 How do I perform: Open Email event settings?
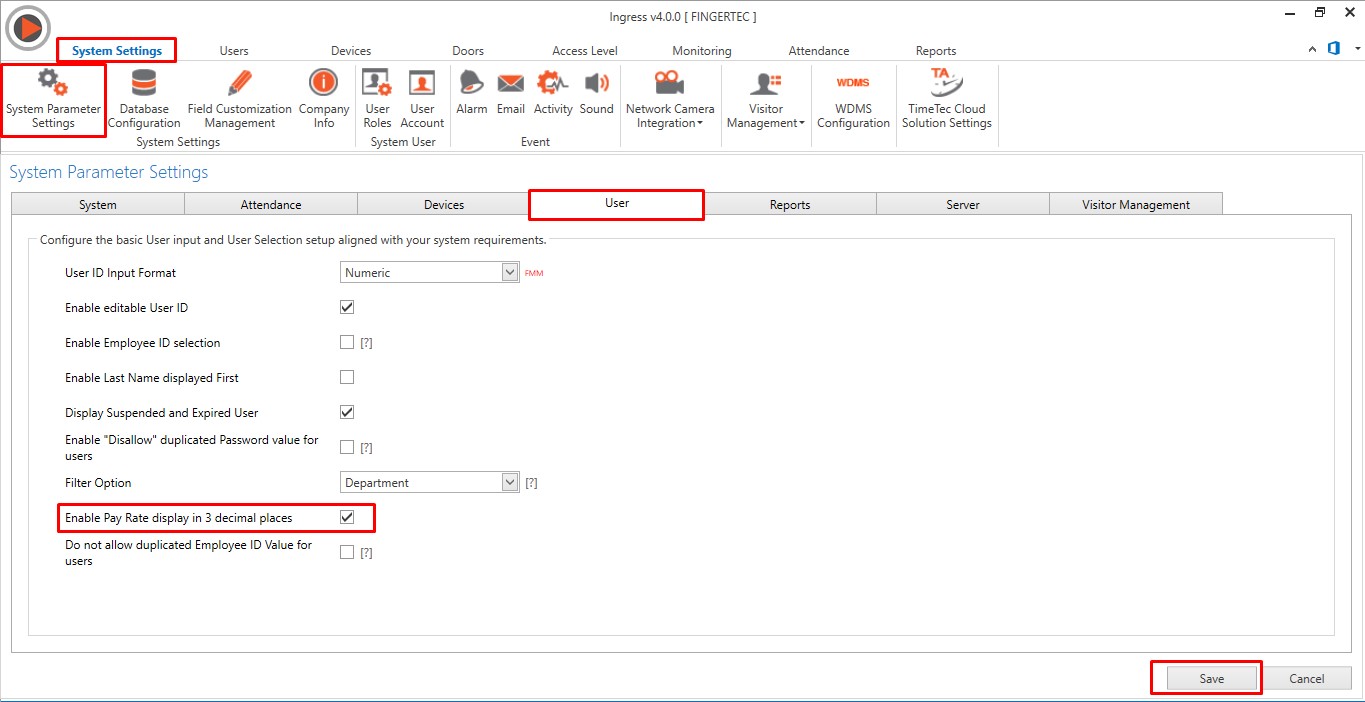point(511,93)
